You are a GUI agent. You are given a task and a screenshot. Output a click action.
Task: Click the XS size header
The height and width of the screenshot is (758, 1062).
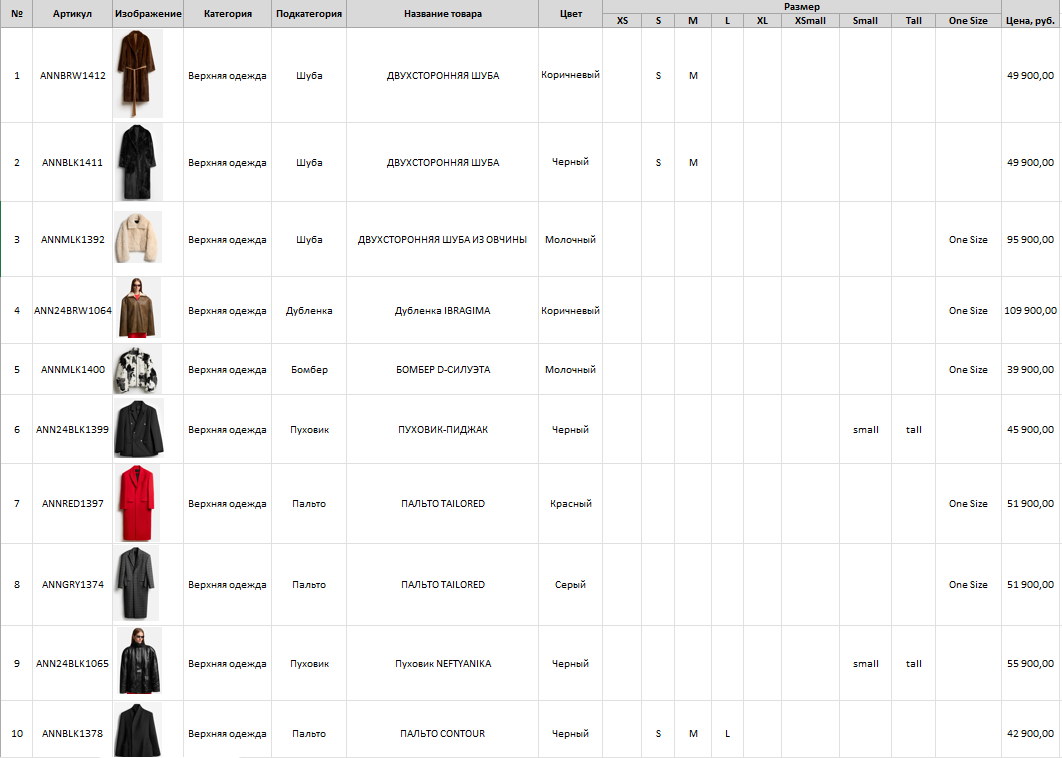622,20
